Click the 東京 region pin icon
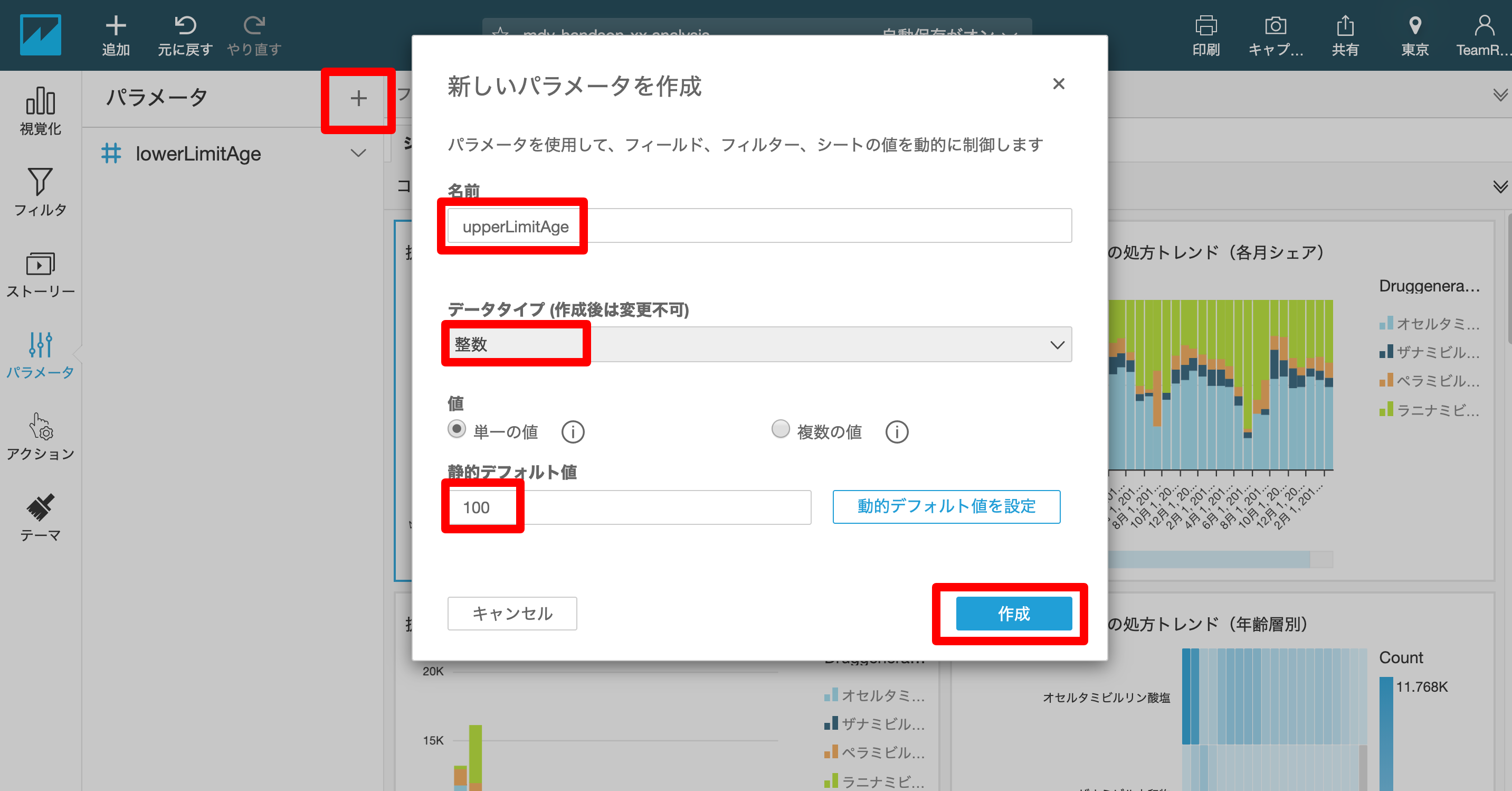1512x791 pixels. coord(1414,26)
